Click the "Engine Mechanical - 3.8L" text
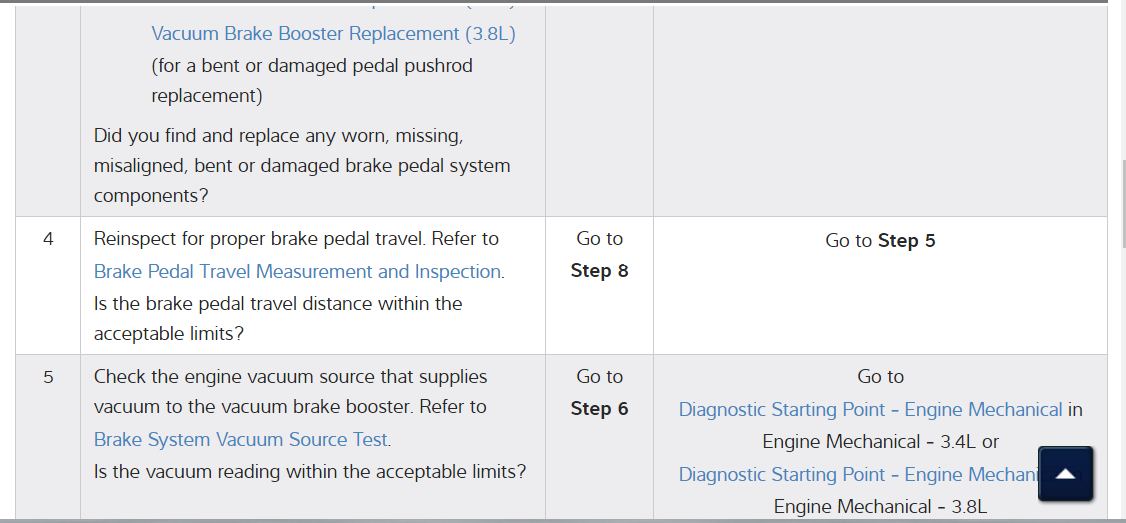The height and width of the screenshot is (523, 1126). pos(880,506)
